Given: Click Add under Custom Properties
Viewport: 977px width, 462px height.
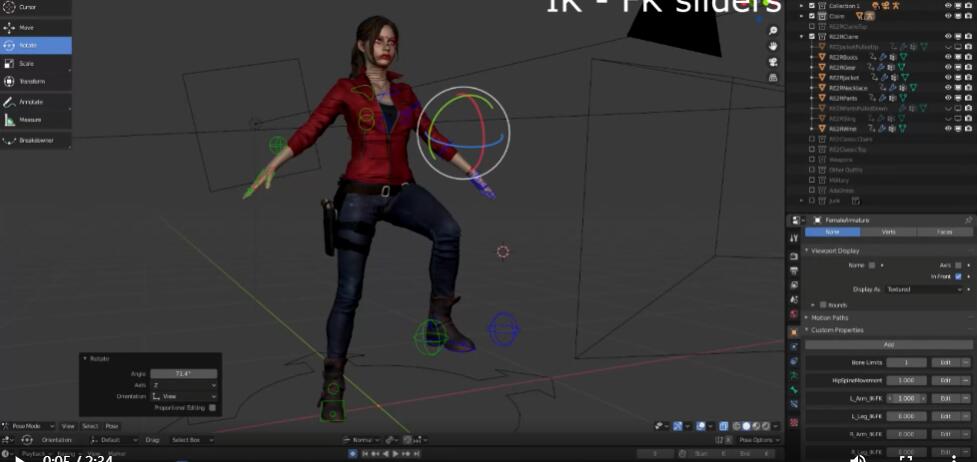Looking at the screenshot, I should click(x=889, y=345).
